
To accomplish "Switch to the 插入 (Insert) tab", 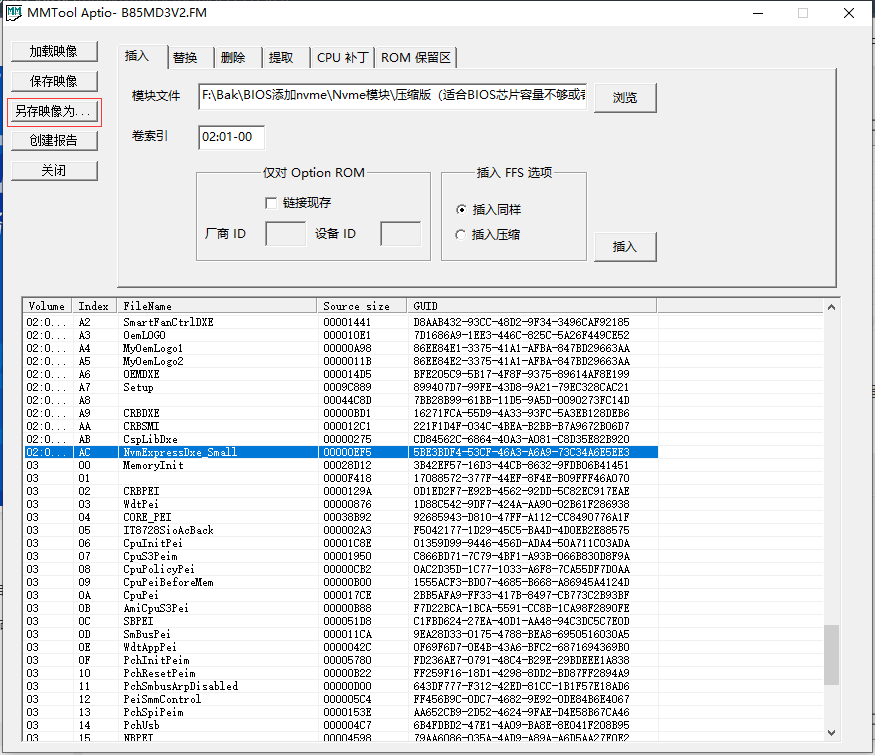I will coord(138,57).
